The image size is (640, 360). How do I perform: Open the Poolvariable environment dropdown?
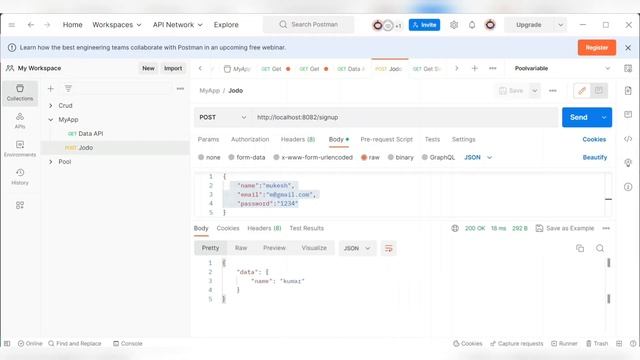pos(562,69)
